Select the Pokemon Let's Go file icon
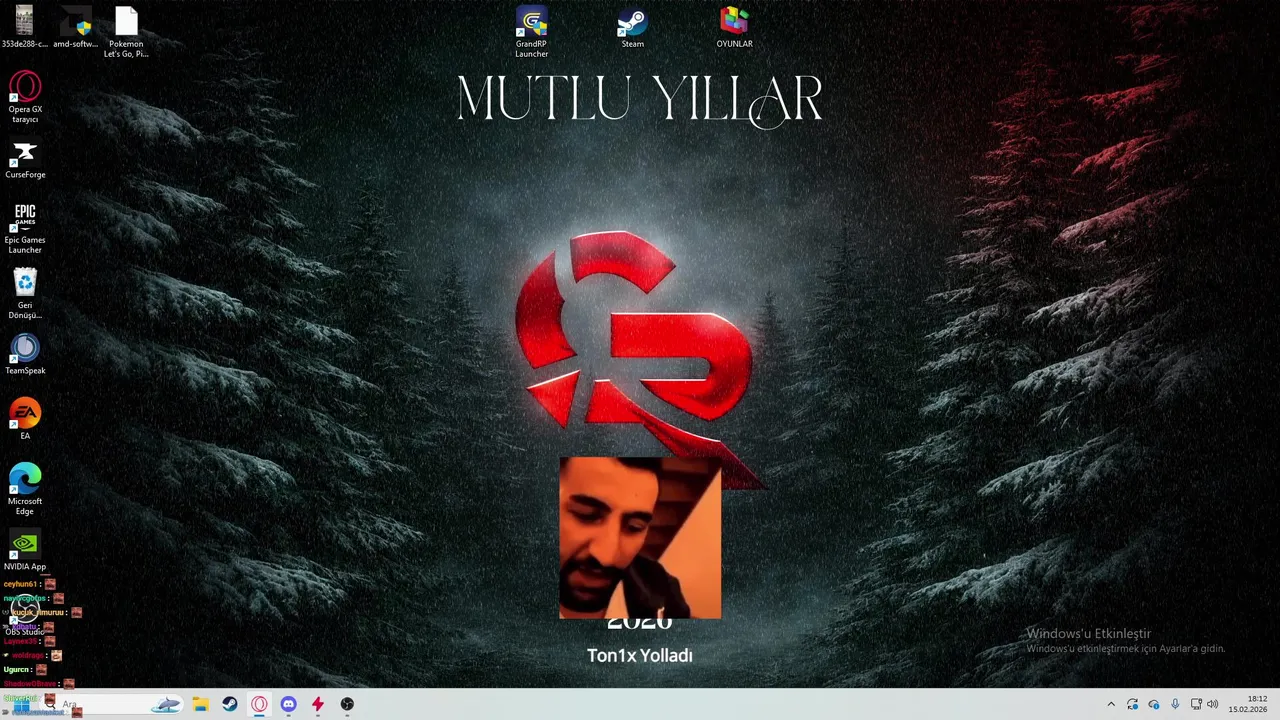 click(x=126, y=32)
